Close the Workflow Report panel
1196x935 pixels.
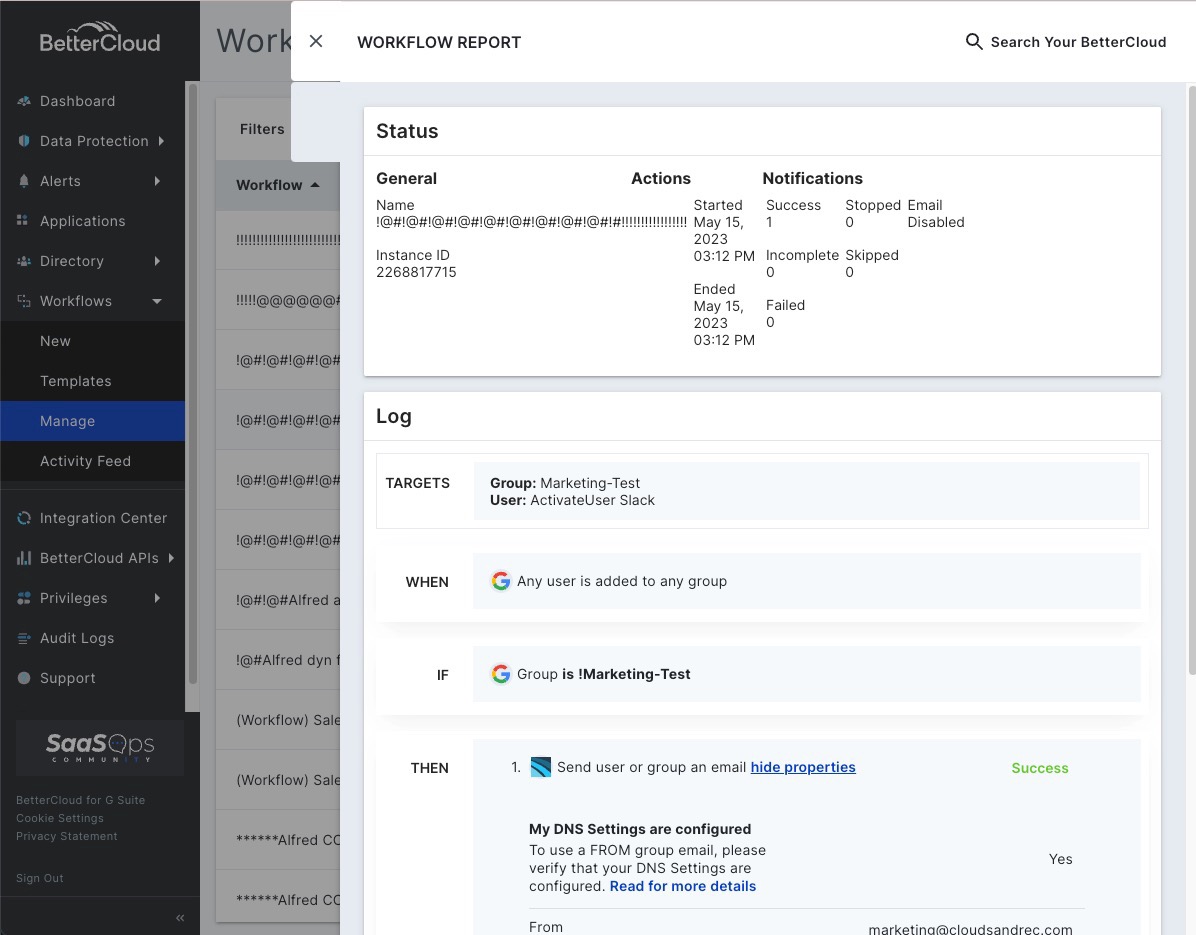click(316, 41)
